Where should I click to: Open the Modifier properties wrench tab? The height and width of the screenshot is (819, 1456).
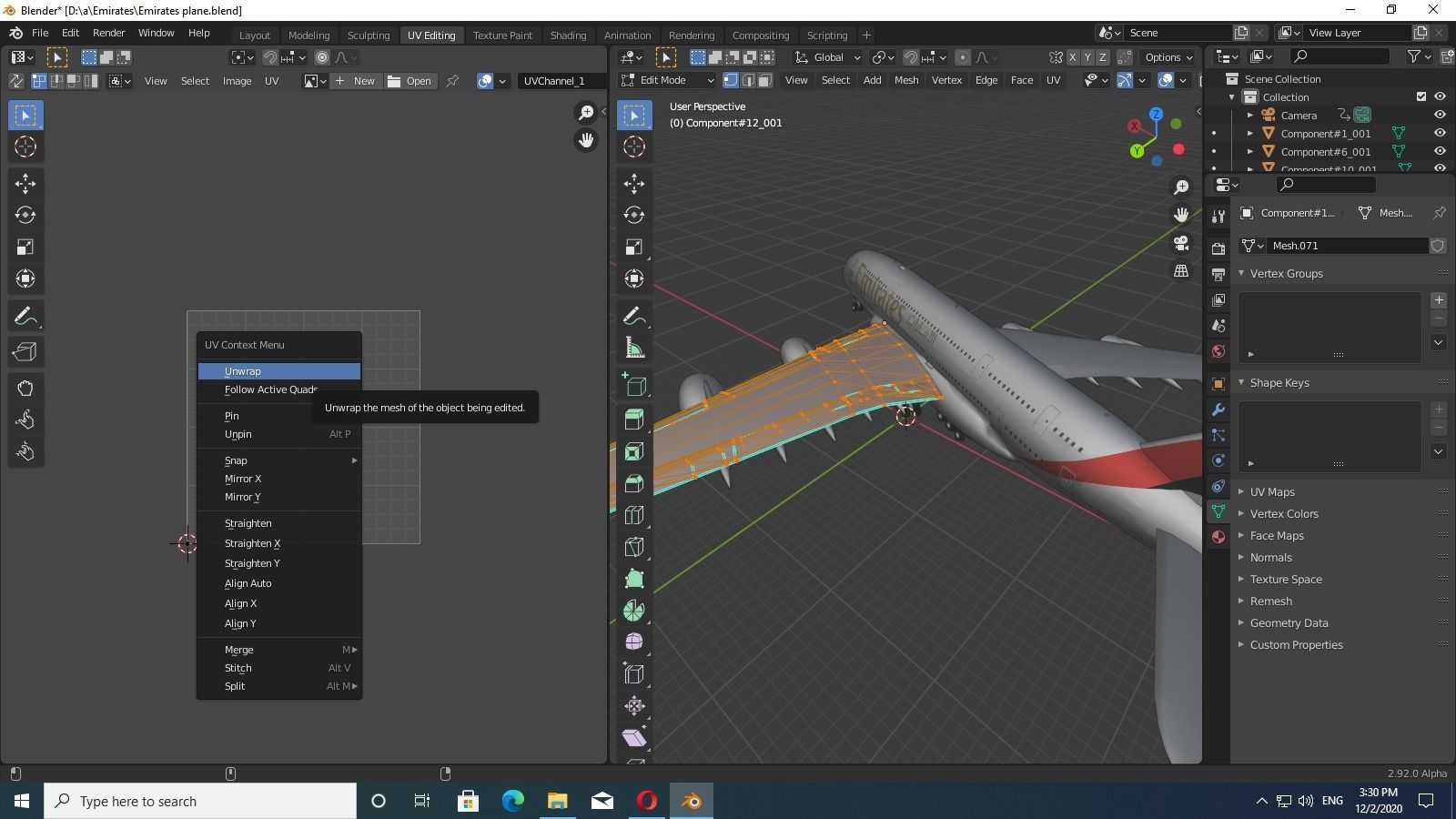pyautogui.click(x=1218, y=409)
